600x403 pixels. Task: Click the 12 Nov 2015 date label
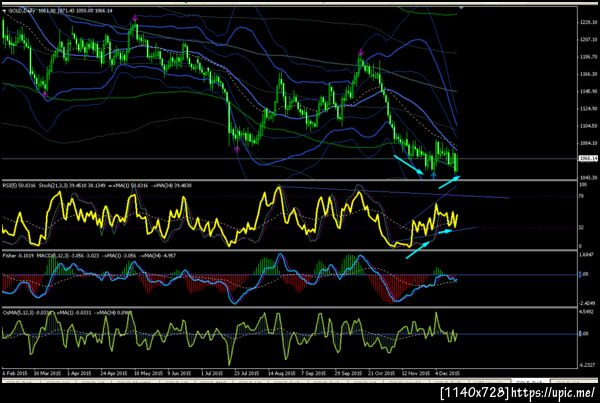coord(416,373)
